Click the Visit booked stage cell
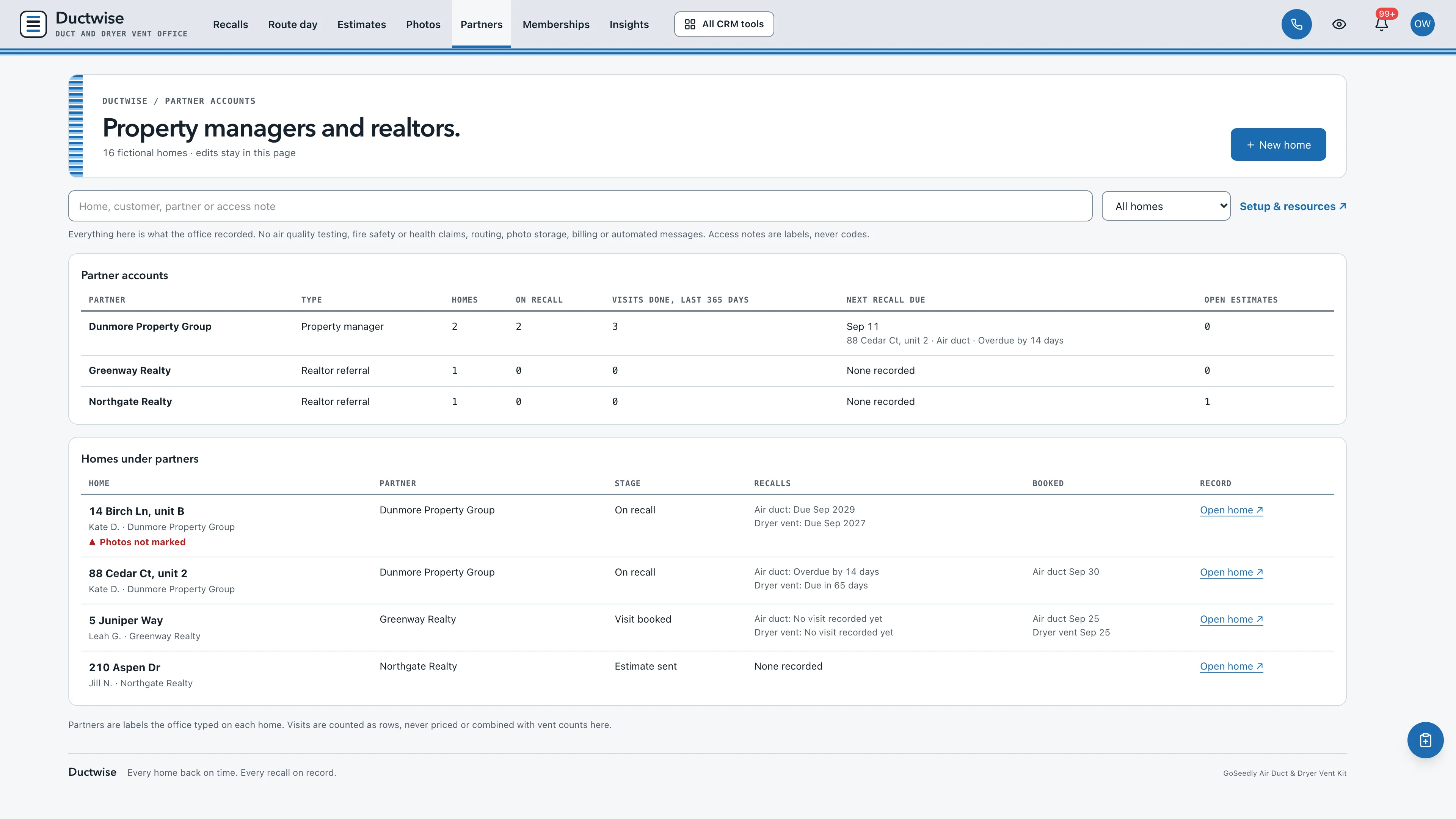 [643, 619]
